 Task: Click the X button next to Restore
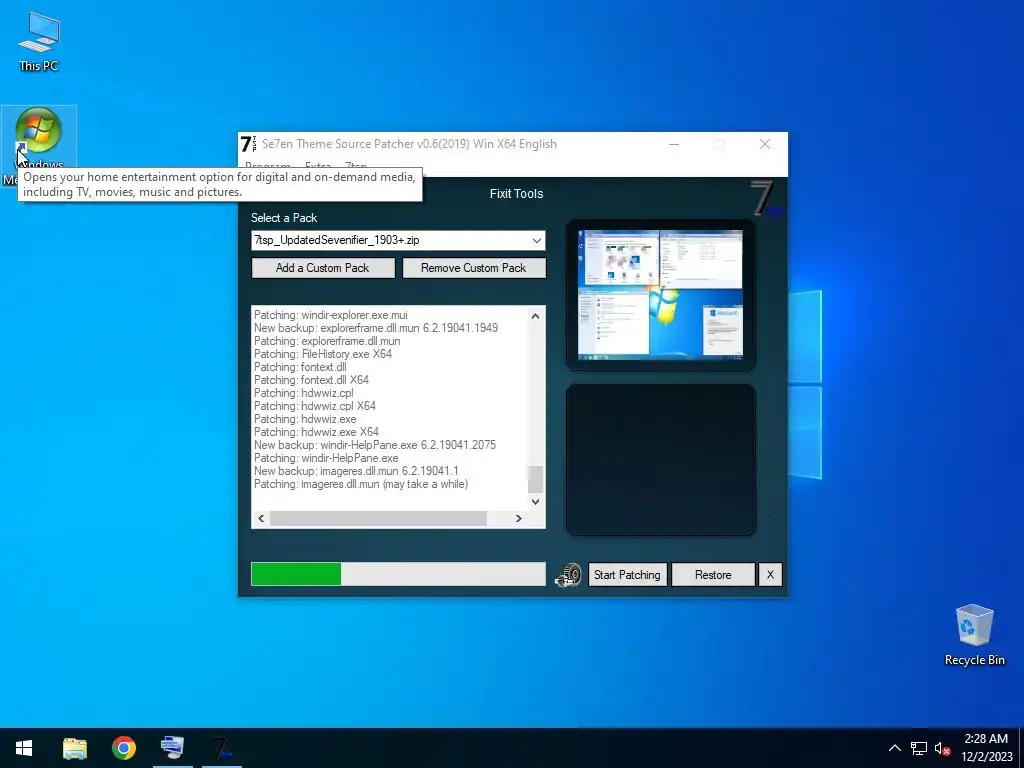tap(770, 575)
